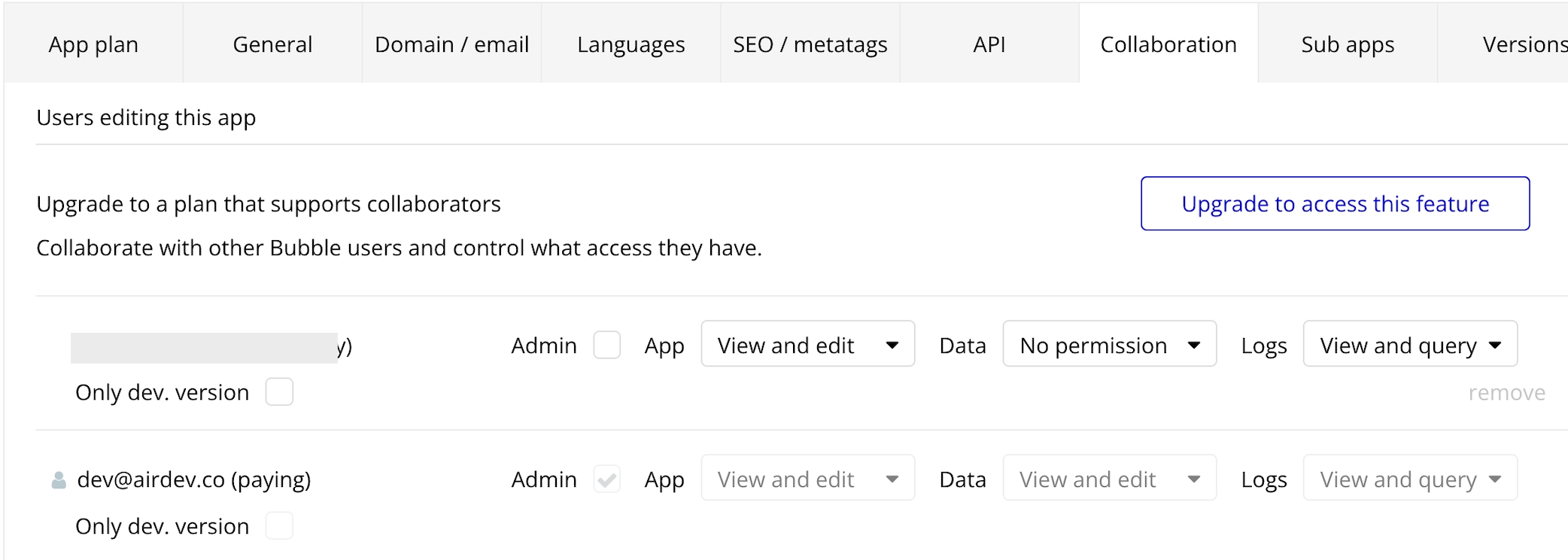Go to the Domain / email tab
Viewport: 1568px width, 560px height.
pos(451,44)
